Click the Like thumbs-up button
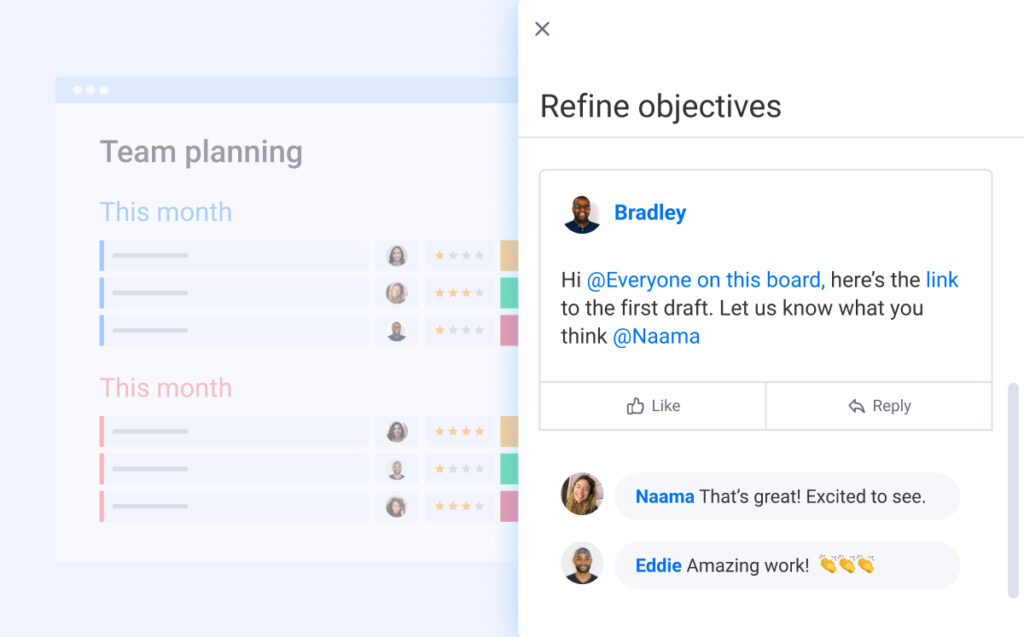Image resolution: width=1024 pixels, height=637 pixels. (652, 406)
